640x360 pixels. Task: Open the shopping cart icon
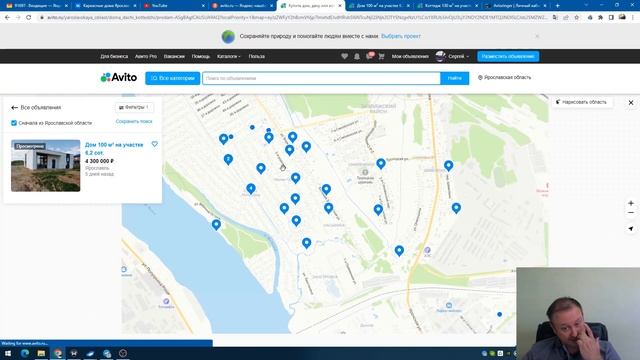click(381, 56)
